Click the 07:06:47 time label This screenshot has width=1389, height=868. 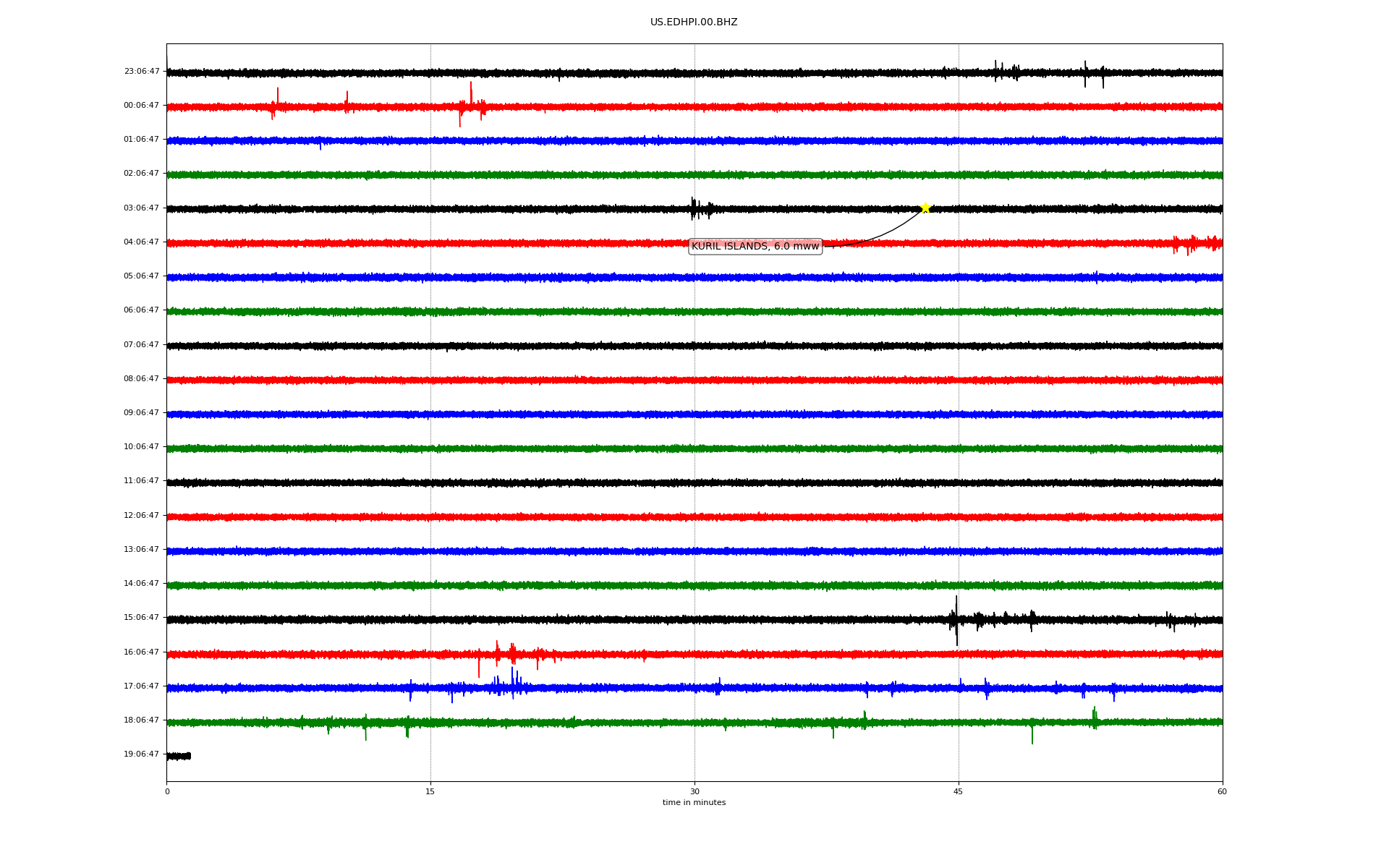point(142,345)
